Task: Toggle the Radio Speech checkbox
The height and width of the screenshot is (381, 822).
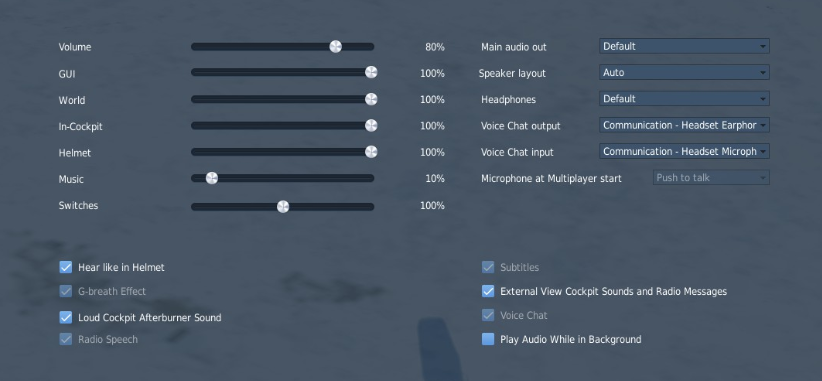Action: coord(66,339)
